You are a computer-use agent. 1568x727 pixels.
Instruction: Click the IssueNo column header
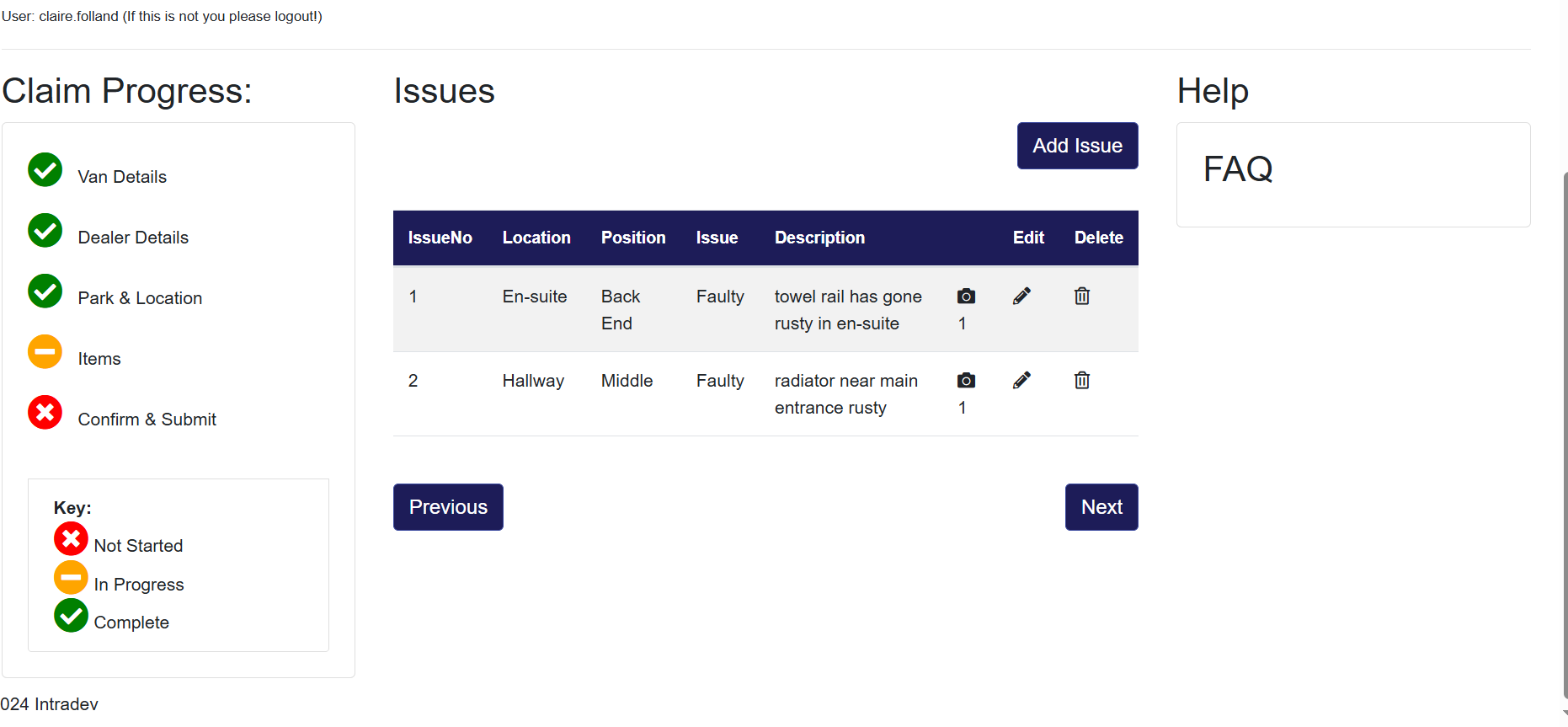point(440,238)
